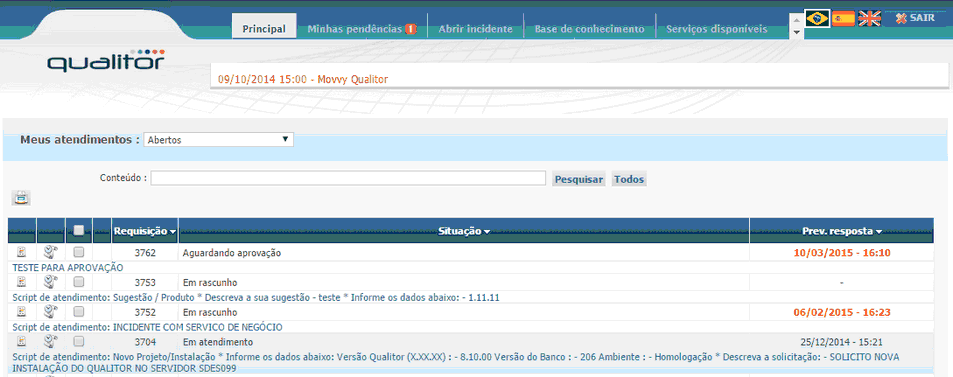The image size is (953, 377).
Task: Open the Meus atendimentos Abertos dropdown
Action: pos(219,140)
